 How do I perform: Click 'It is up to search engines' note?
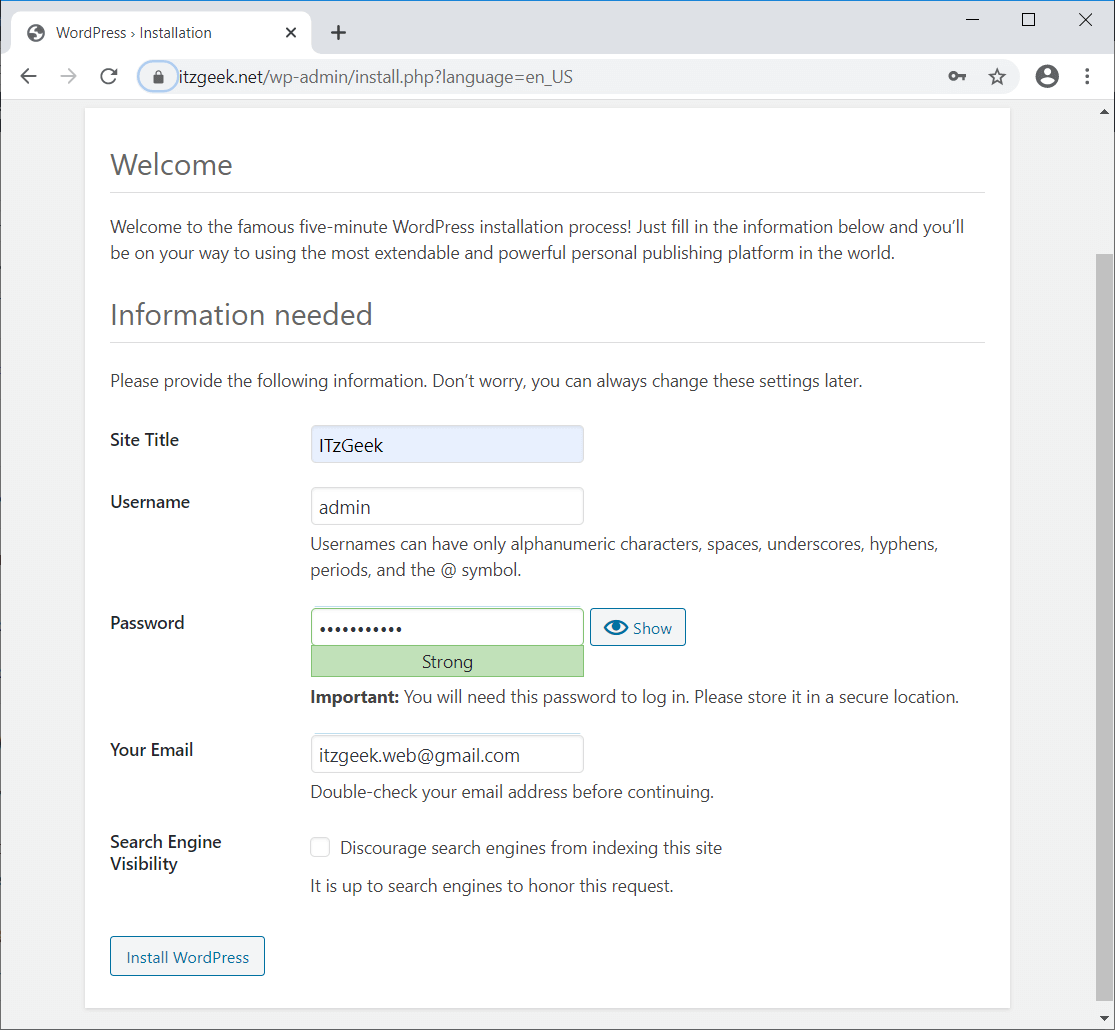pyautogui.click(x=492, y=886)
